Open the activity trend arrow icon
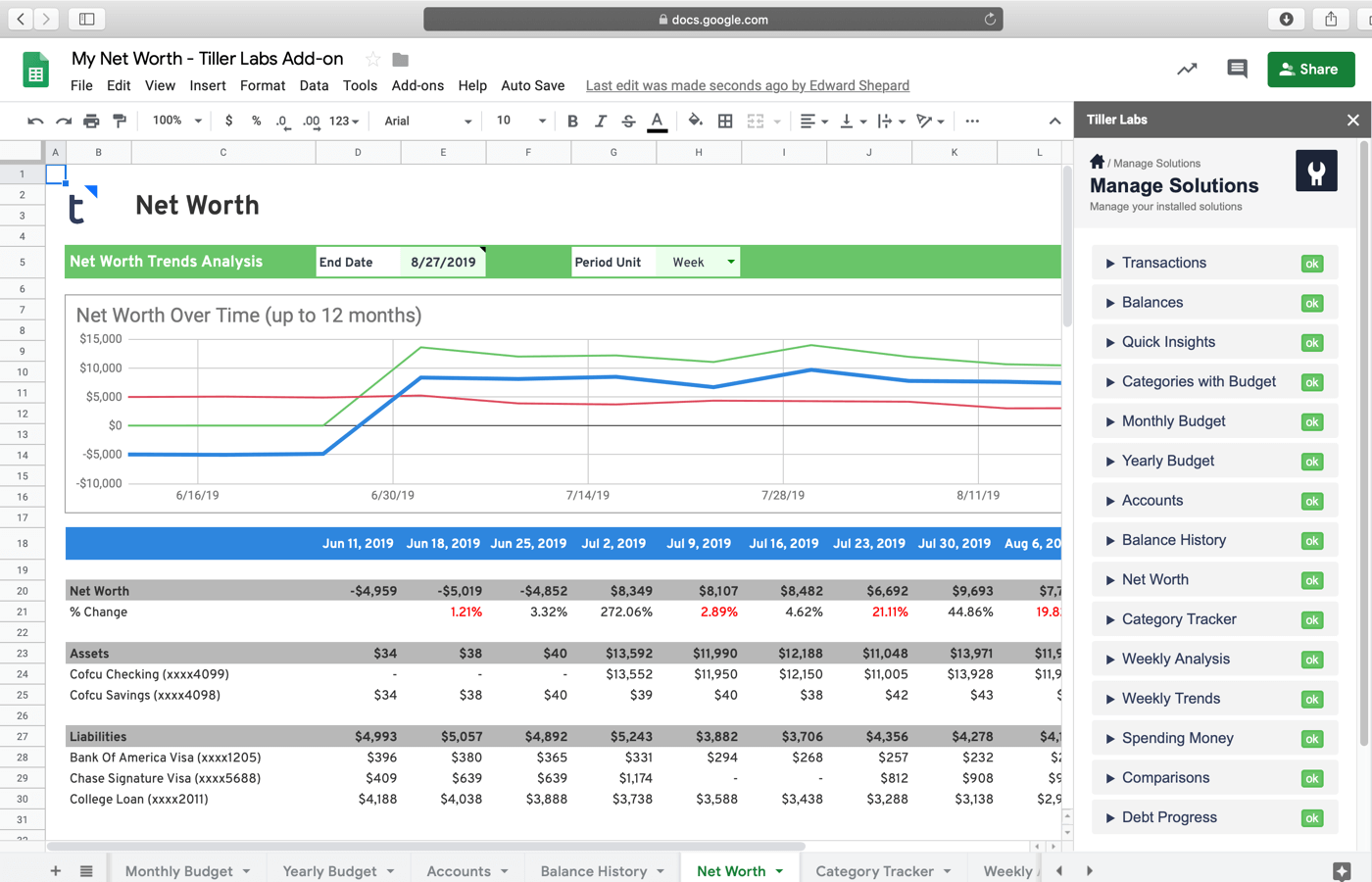Screen dimensions: 1372x882 click(x=1187, y=69)
